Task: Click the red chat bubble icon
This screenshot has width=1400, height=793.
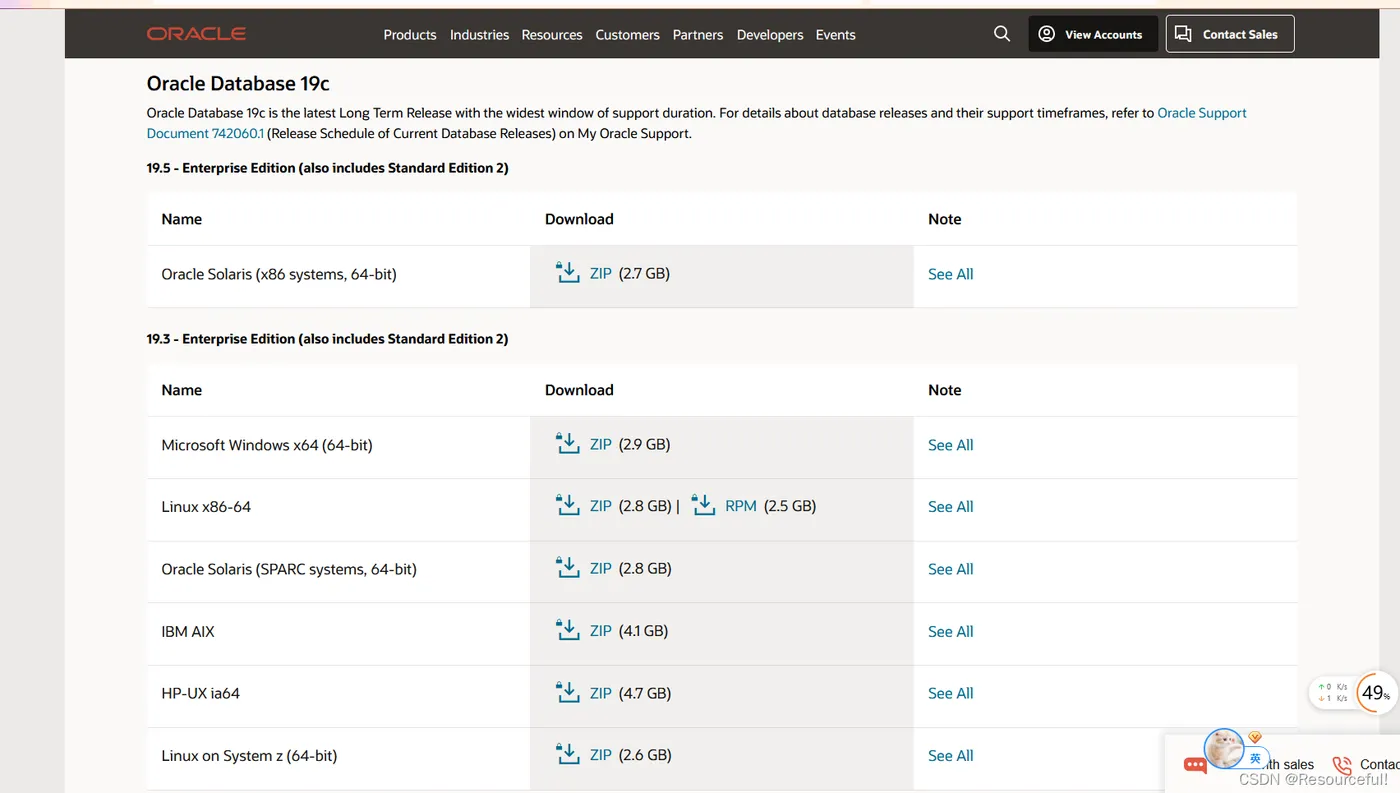Action: pyautogui.click(x=1195, y=765)
